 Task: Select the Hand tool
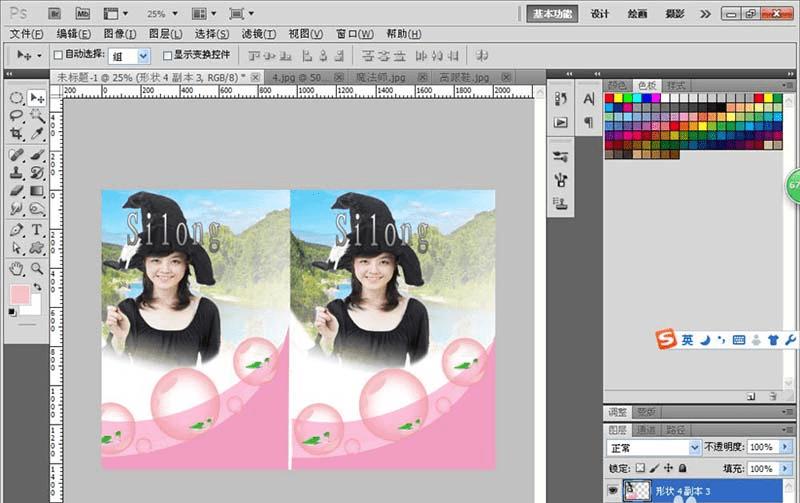(x=16, y=268)
